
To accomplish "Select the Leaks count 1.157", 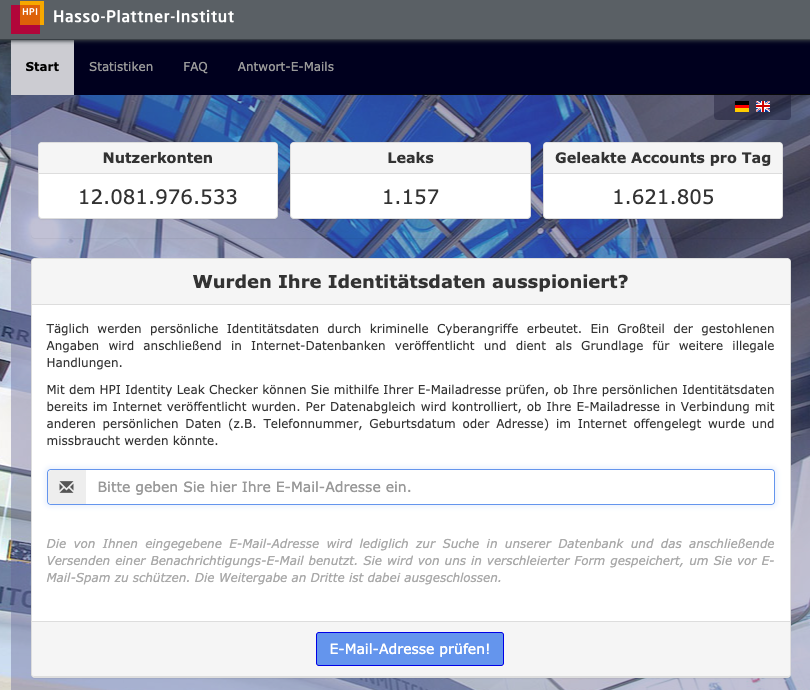I will click(x=410, y=197).
